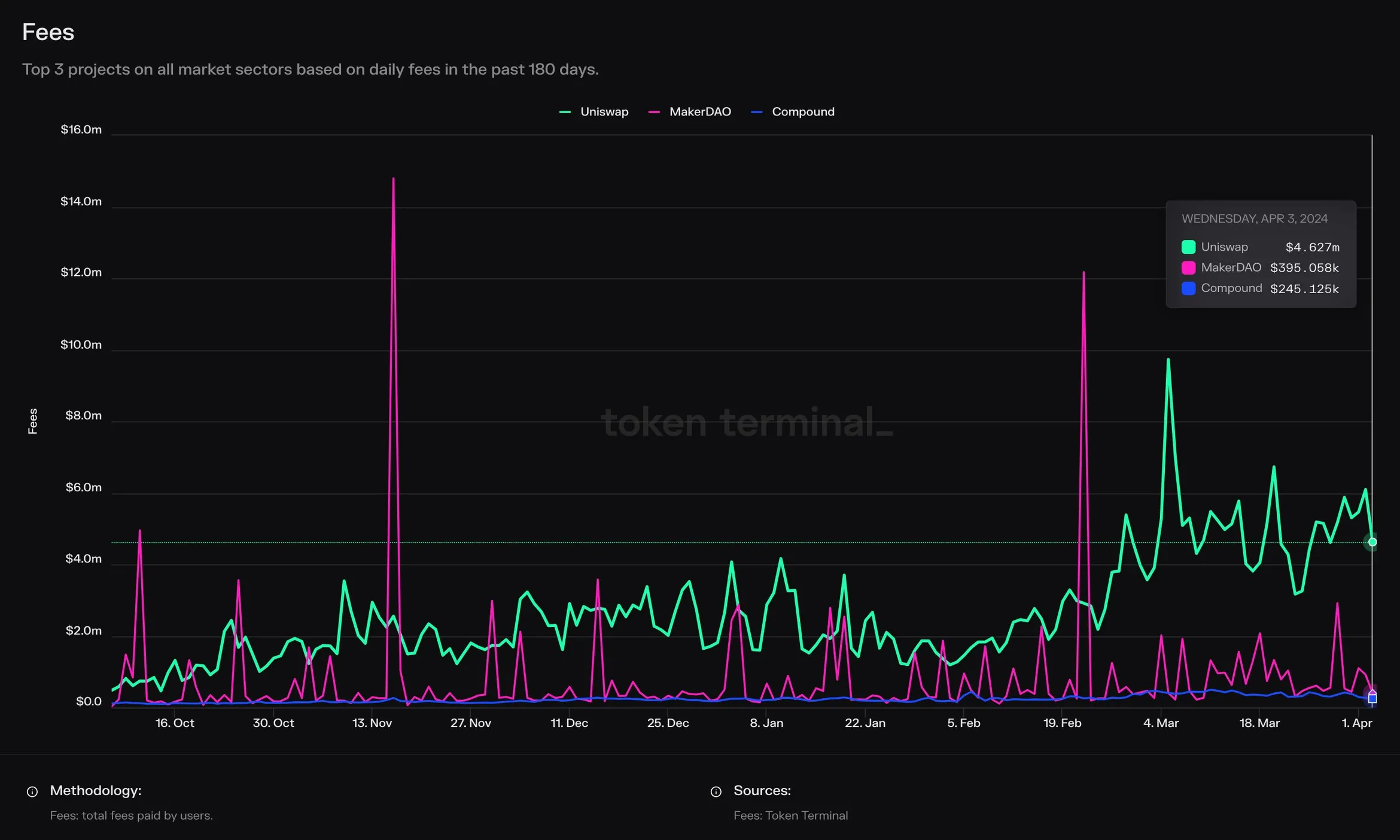This screenshot has height=840, width=1400.
Task: Toggle the MakerDAO legend entry
Action: (x=690, y=112)
